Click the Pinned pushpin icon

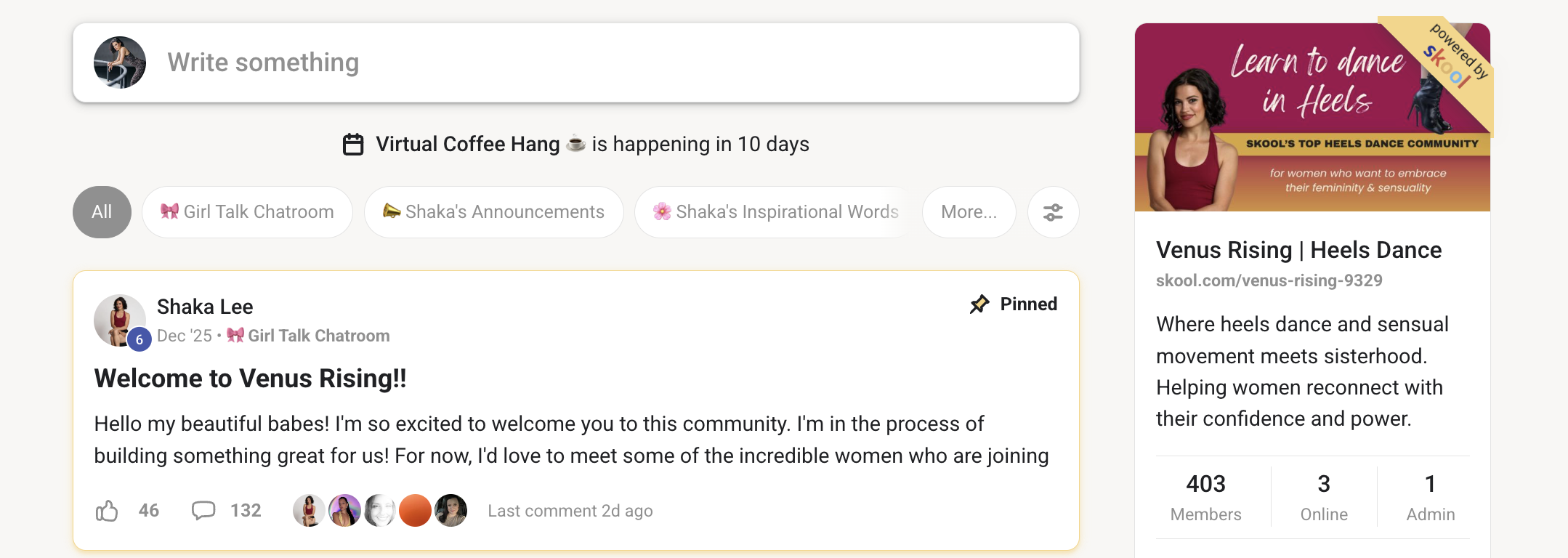pos(979,304)
